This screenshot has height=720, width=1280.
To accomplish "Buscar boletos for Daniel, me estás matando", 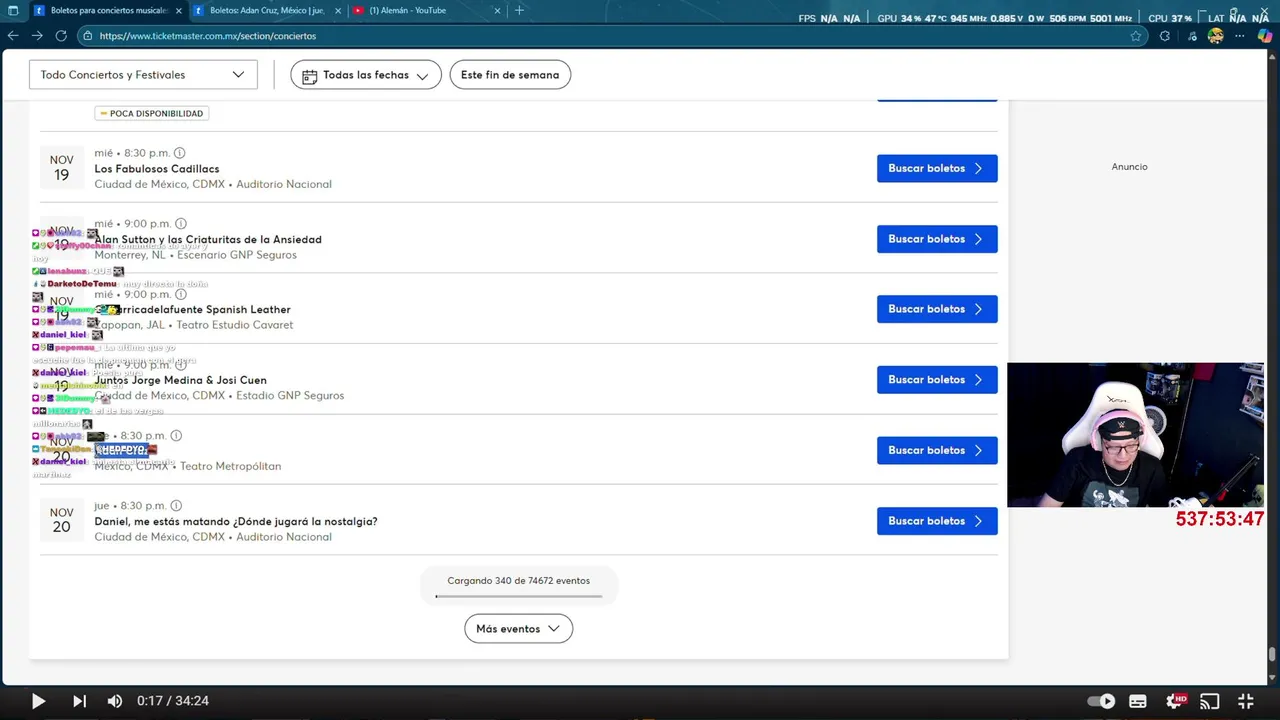I will [x=937, y=521].
